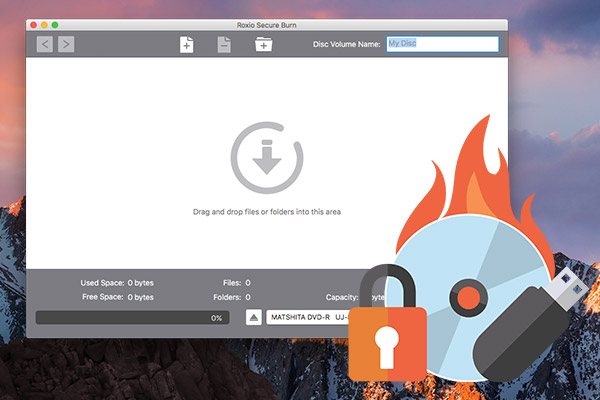Click the 'Files: 0' counter
The width and height of the screenshot is (600, 400).
coord(237,283)
